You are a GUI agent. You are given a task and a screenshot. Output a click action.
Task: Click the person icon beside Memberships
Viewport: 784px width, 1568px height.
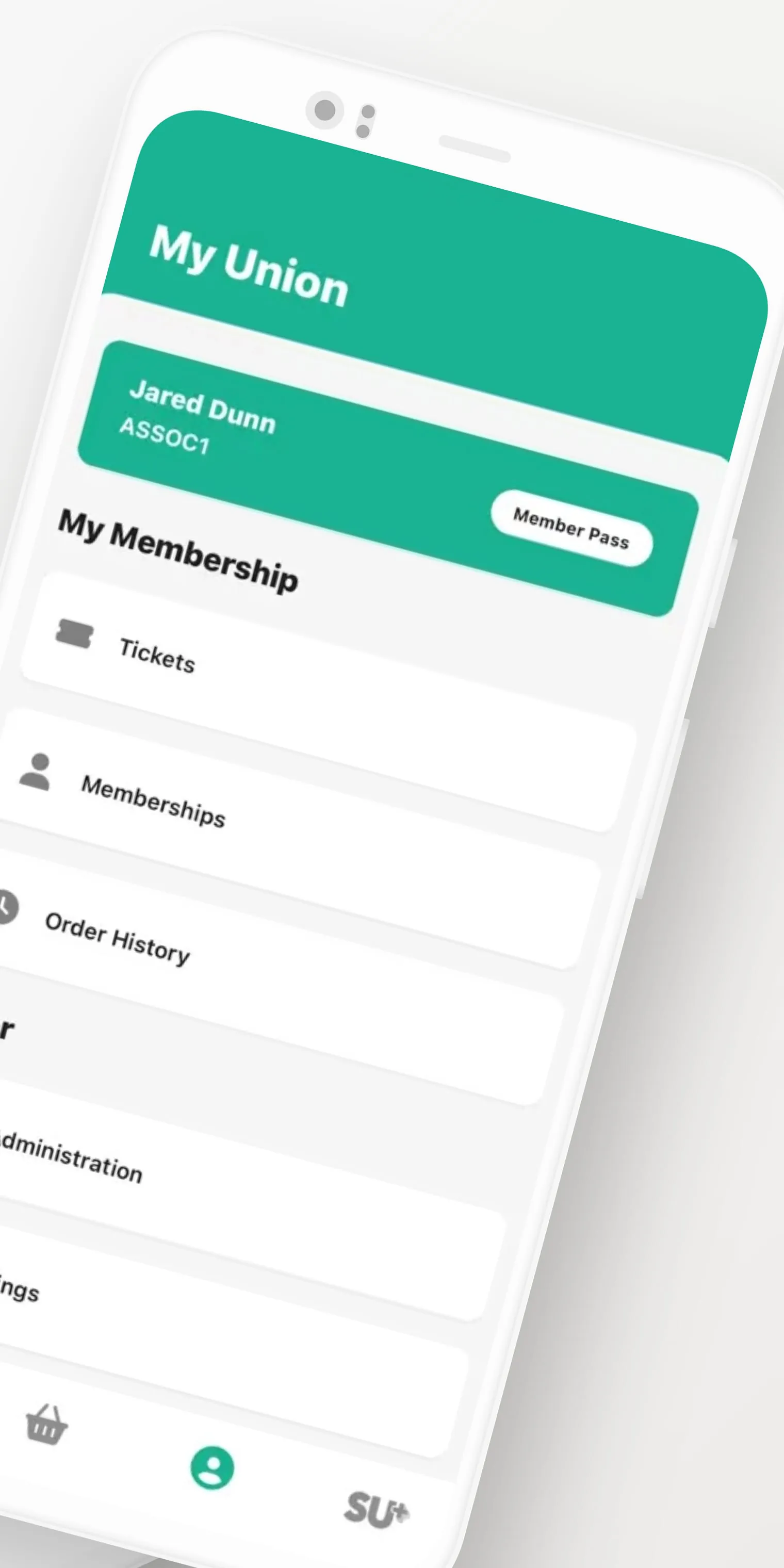click(35, 772)
